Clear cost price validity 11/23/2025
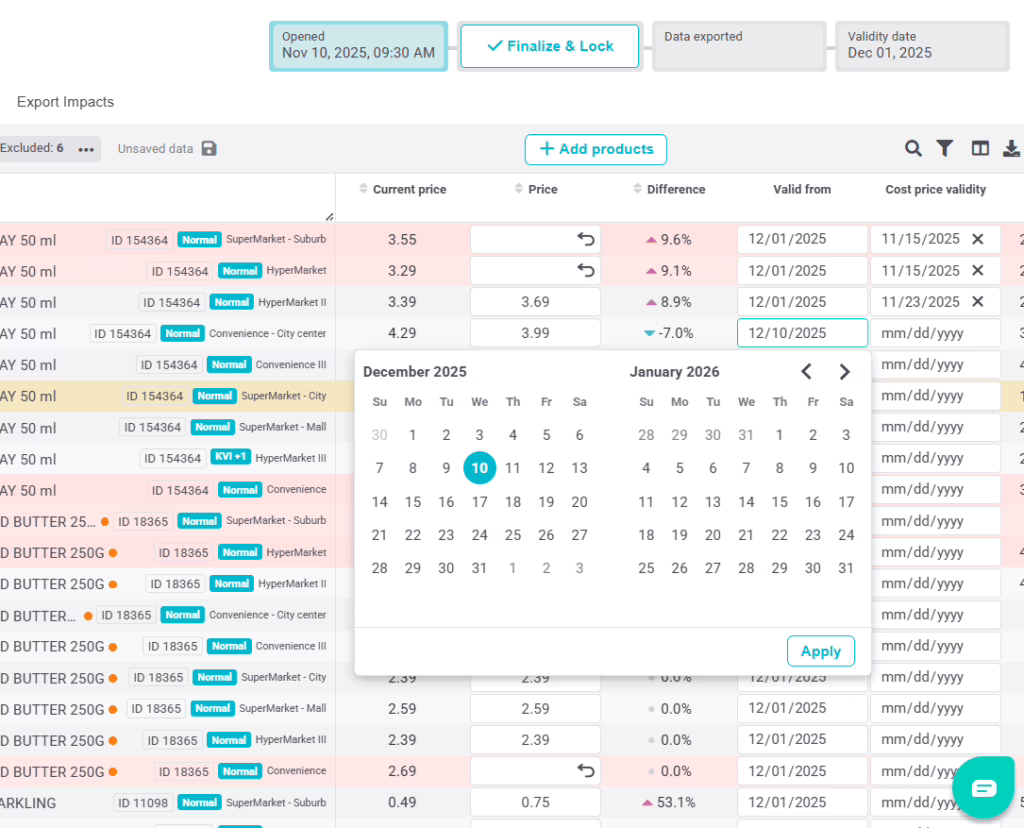 click(978, 302)
